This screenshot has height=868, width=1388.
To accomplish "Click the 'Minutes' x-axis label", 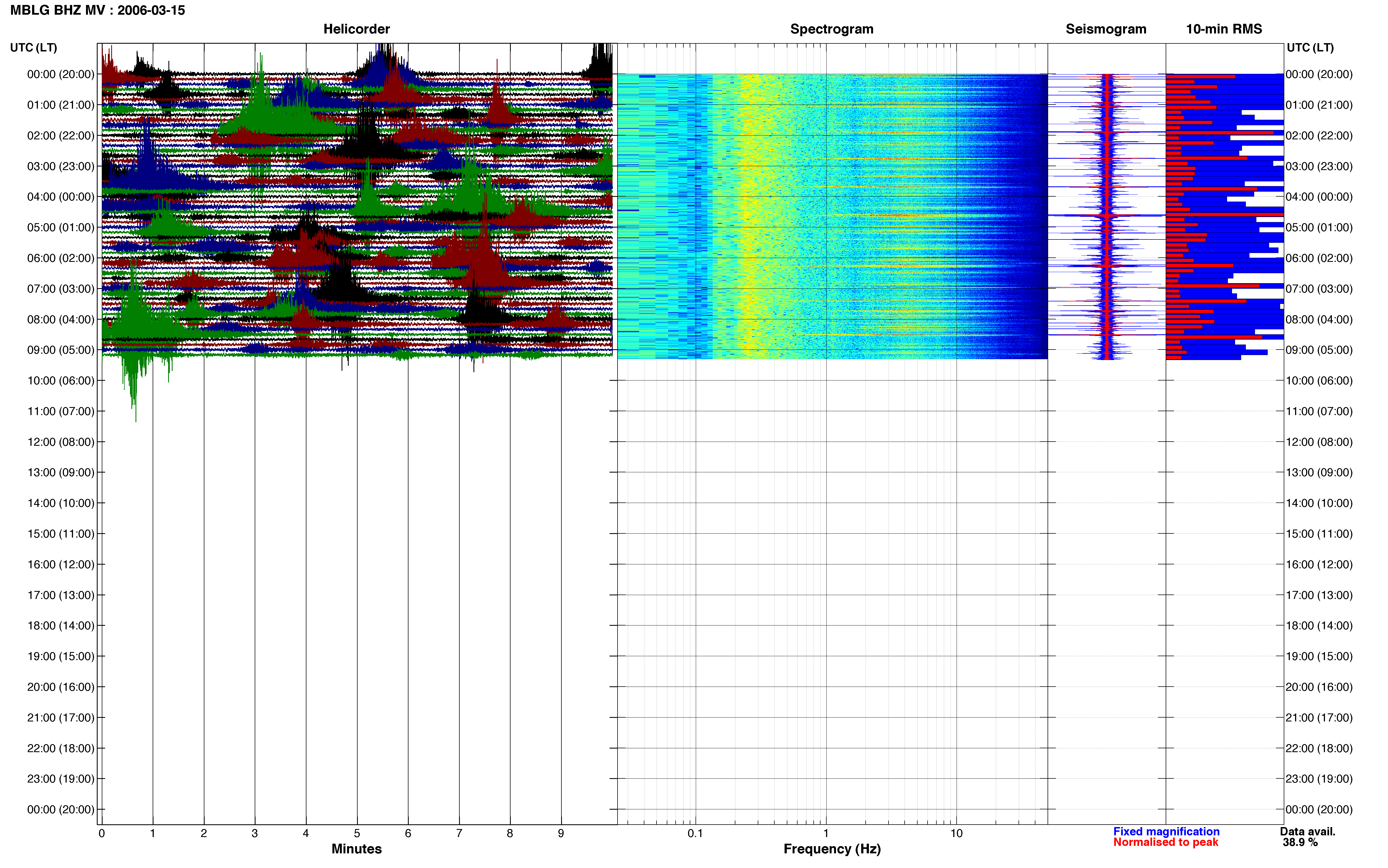I will pyautogui.click(x=356, y=848).
